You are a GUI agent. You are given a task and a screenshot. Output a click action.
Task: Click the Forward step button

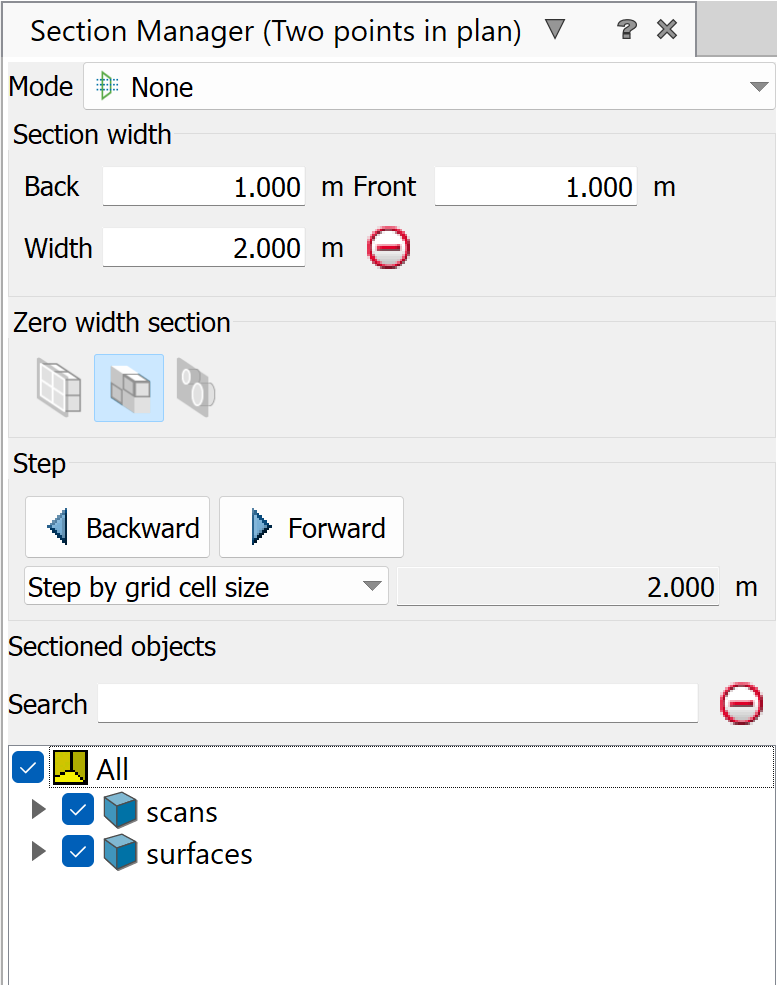click(311, 527)
